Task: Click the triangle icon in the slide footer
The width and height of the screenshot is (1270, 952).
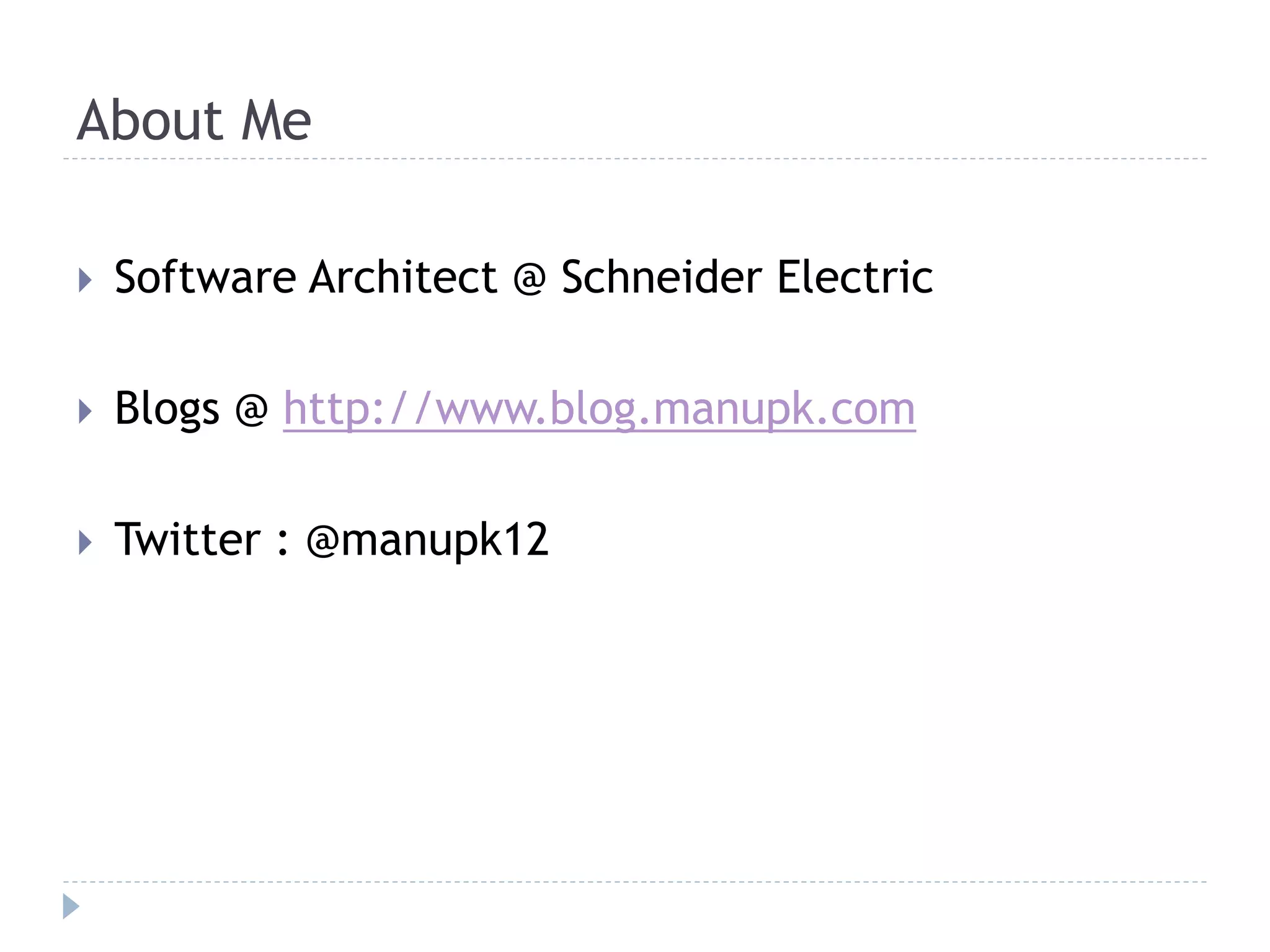Action: click(71, 906)
